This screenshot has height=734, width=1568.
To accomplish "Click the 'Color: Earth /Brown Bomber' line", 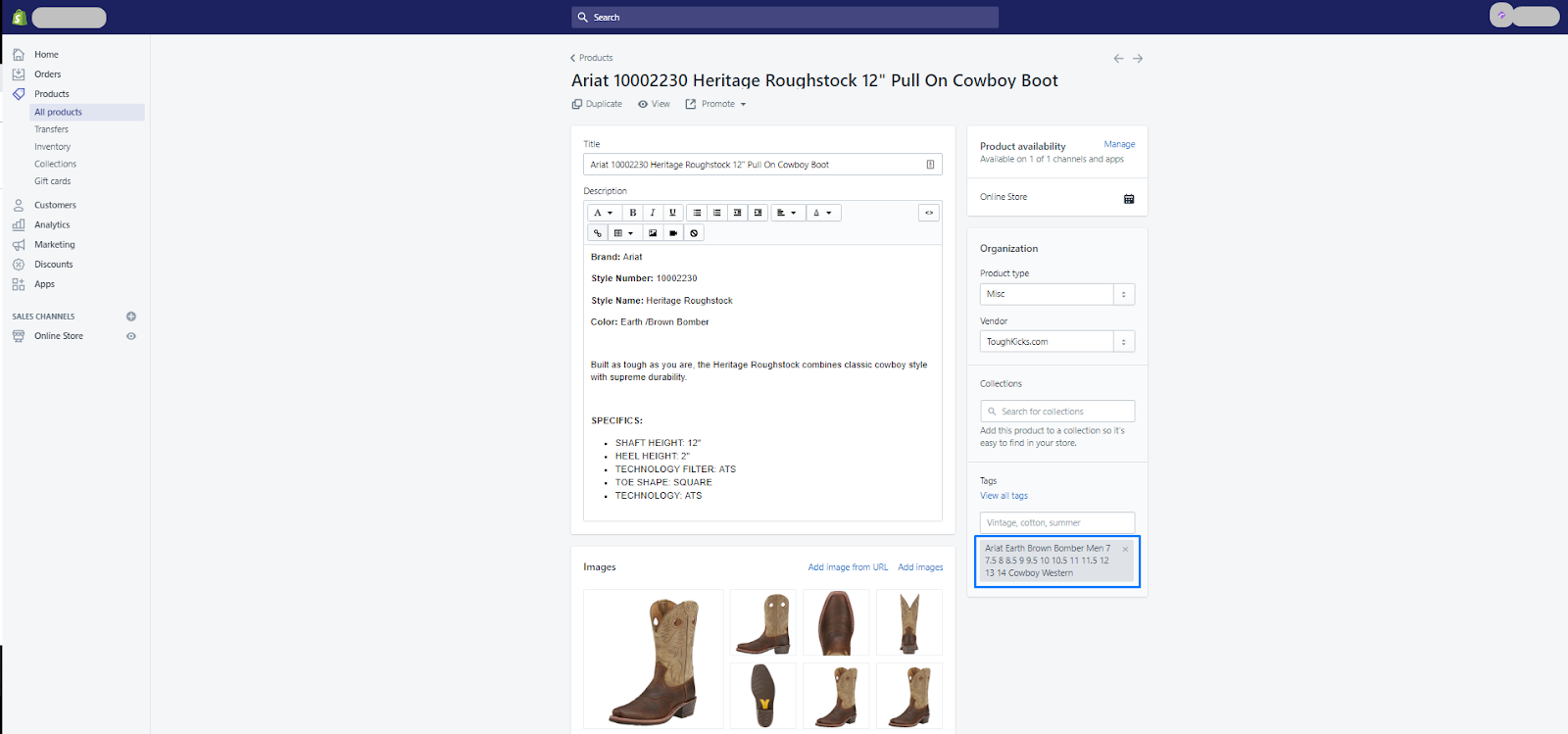I will coord(650,322).
